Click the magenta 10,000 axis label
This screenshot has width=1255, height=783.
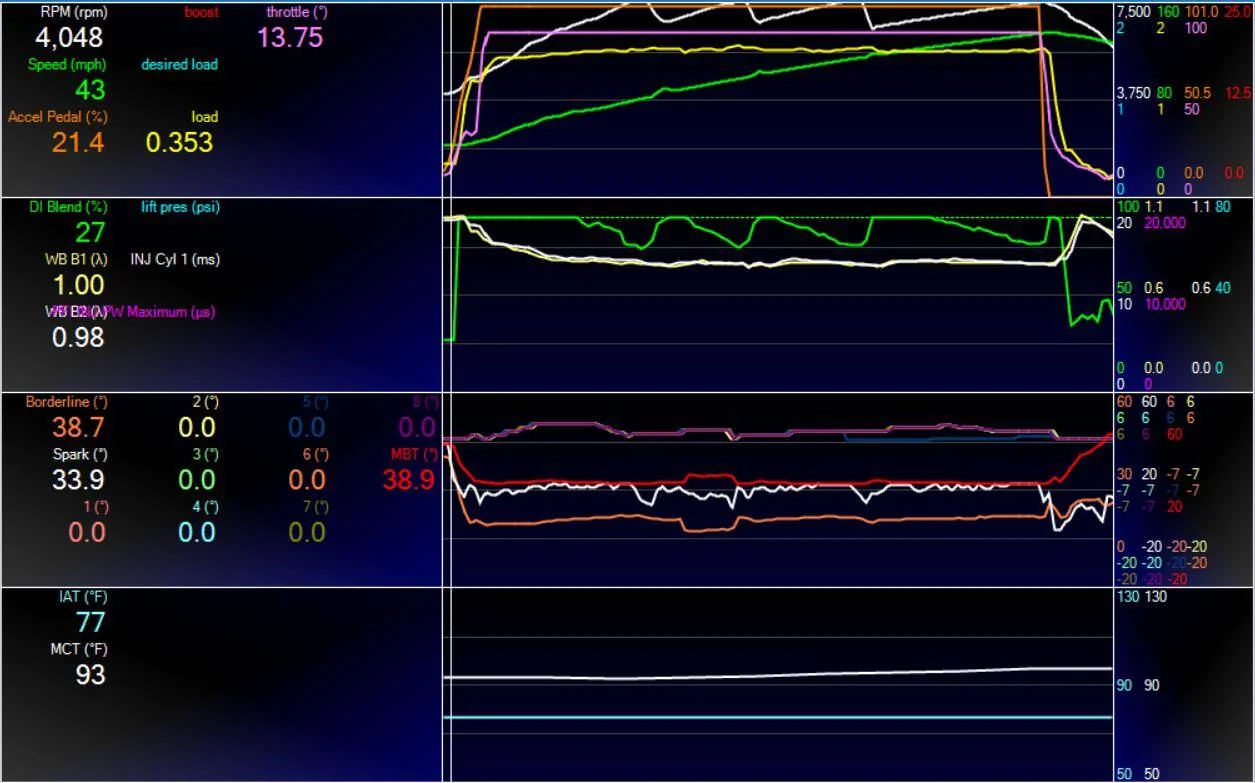1164,304
